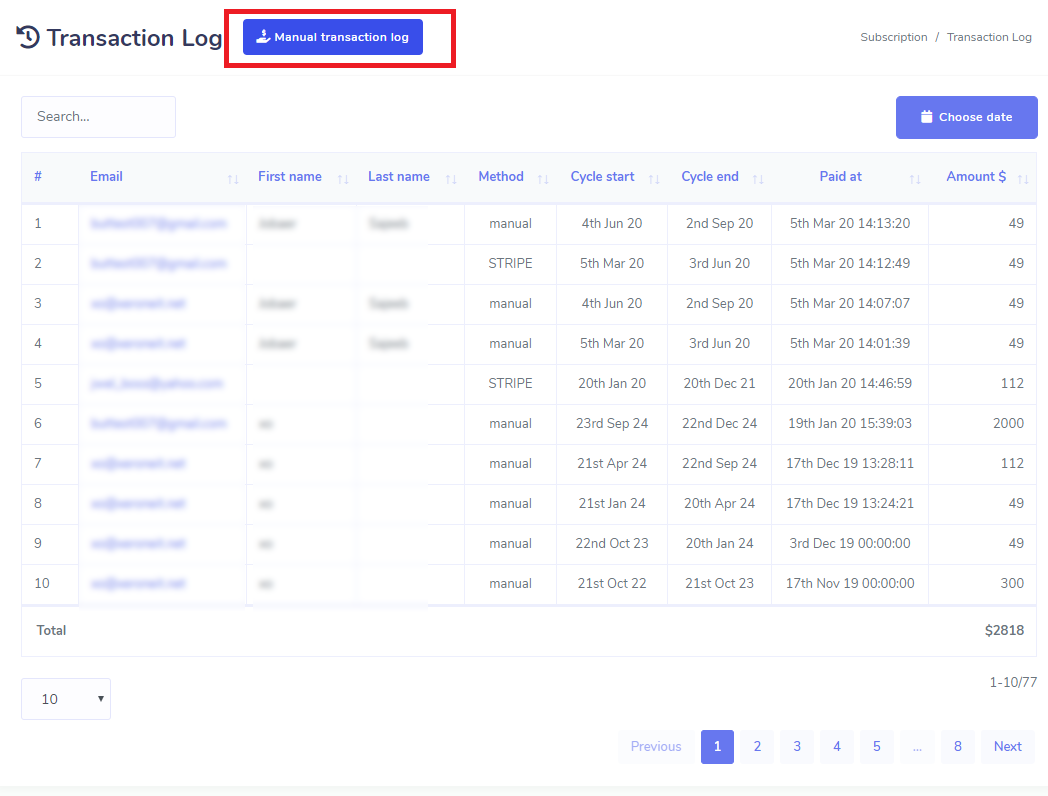Screen dimensions: 1048x796
Task: Click the First name column header
Action: coord(289,176)
